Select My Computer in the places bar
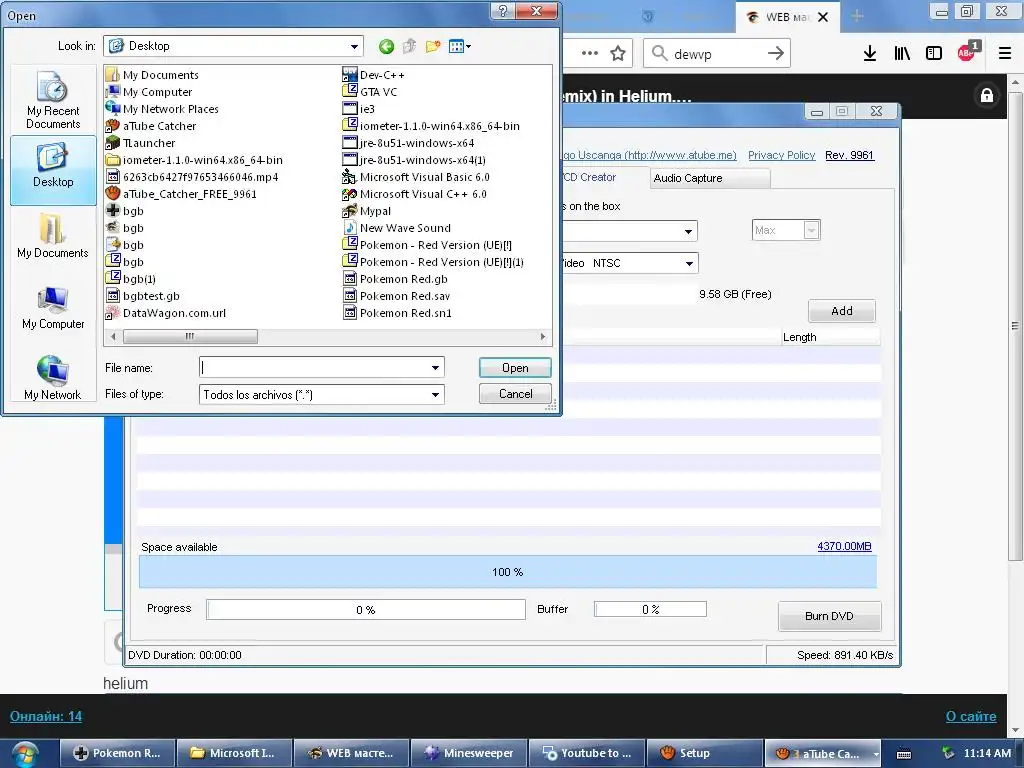This screenshot has height=768, width=1024. tap(53, 307)
